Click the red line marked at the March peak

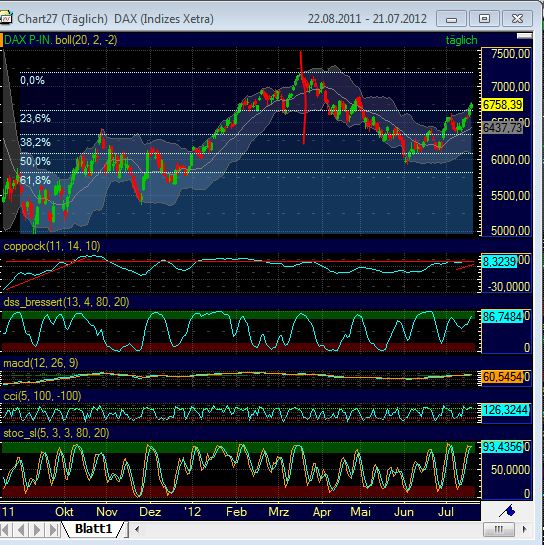tap(303, 97)
